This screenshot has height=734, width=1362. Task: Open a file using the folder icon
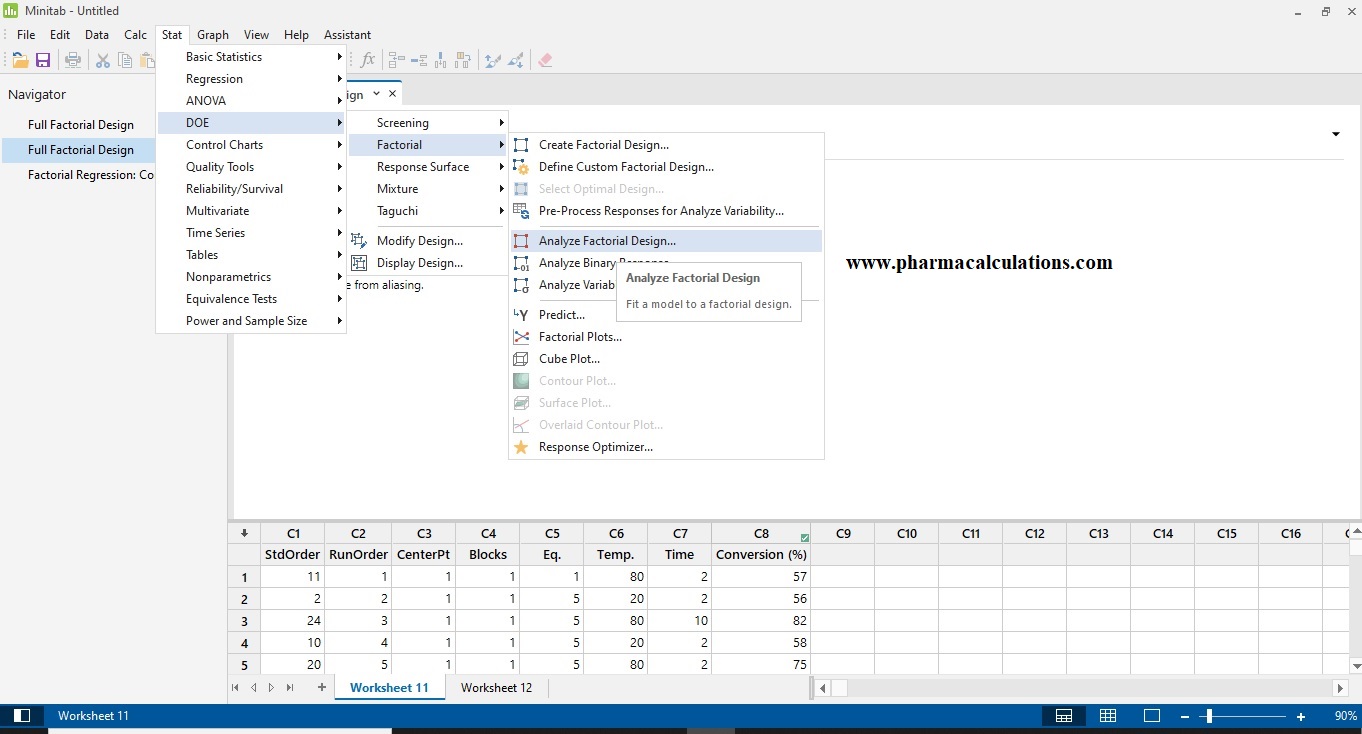(x=19, y=60)
